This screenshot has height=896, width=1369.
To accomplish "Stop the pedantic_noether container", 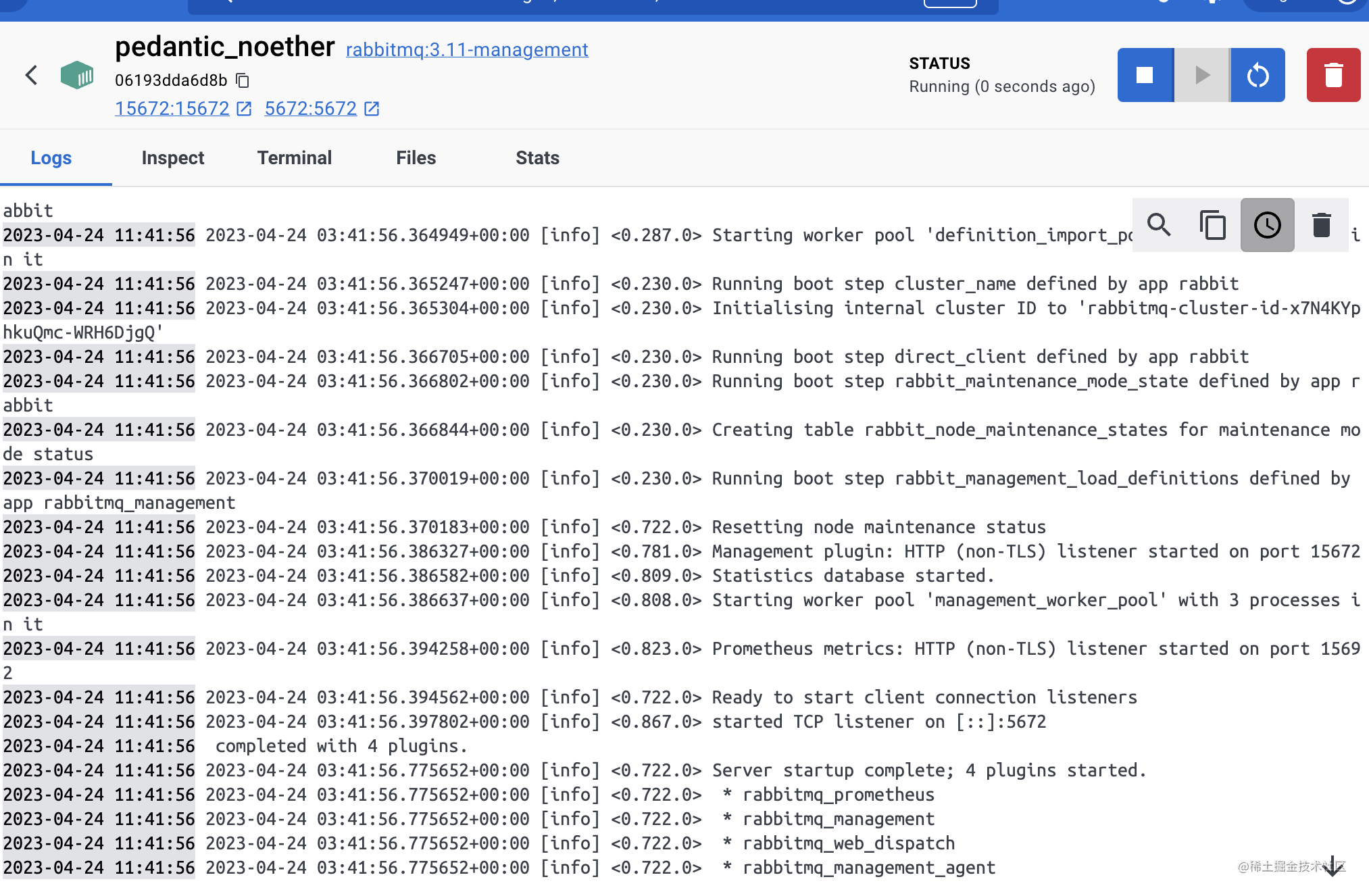I will [x=1145, y=75].
